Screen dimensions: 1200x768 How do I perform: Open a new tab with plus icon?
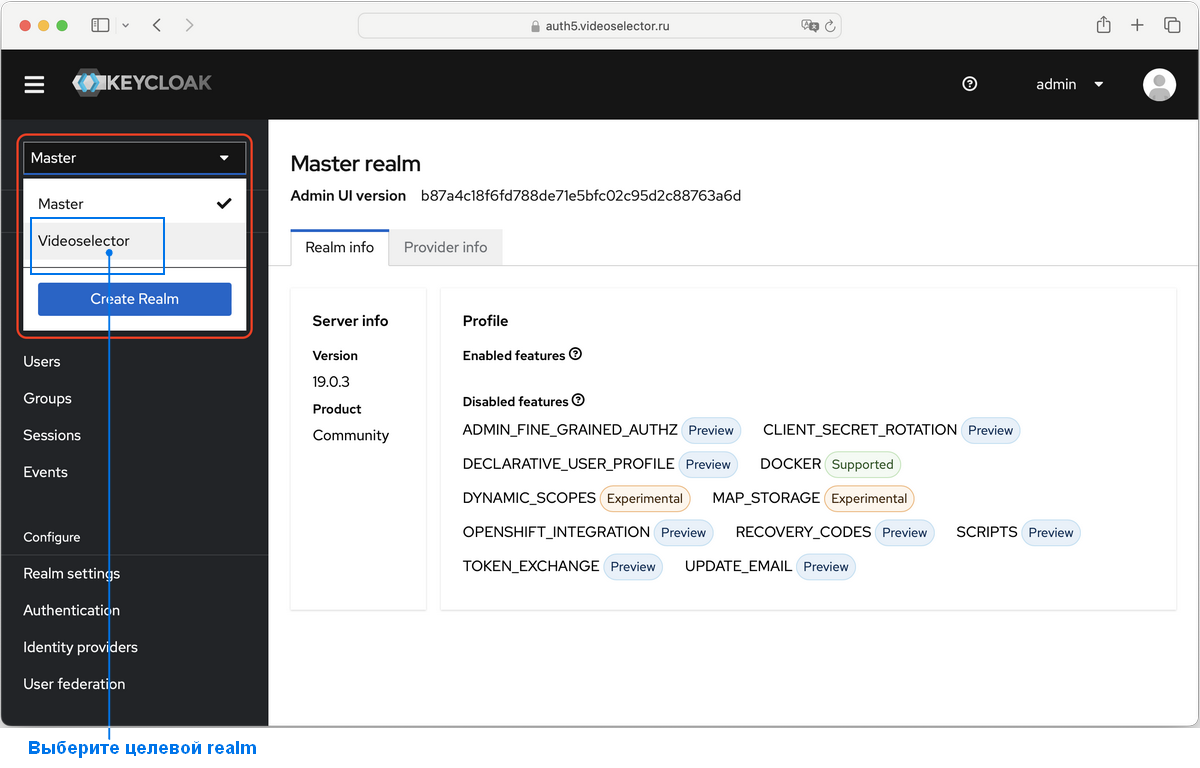[x=1137, y=25]
